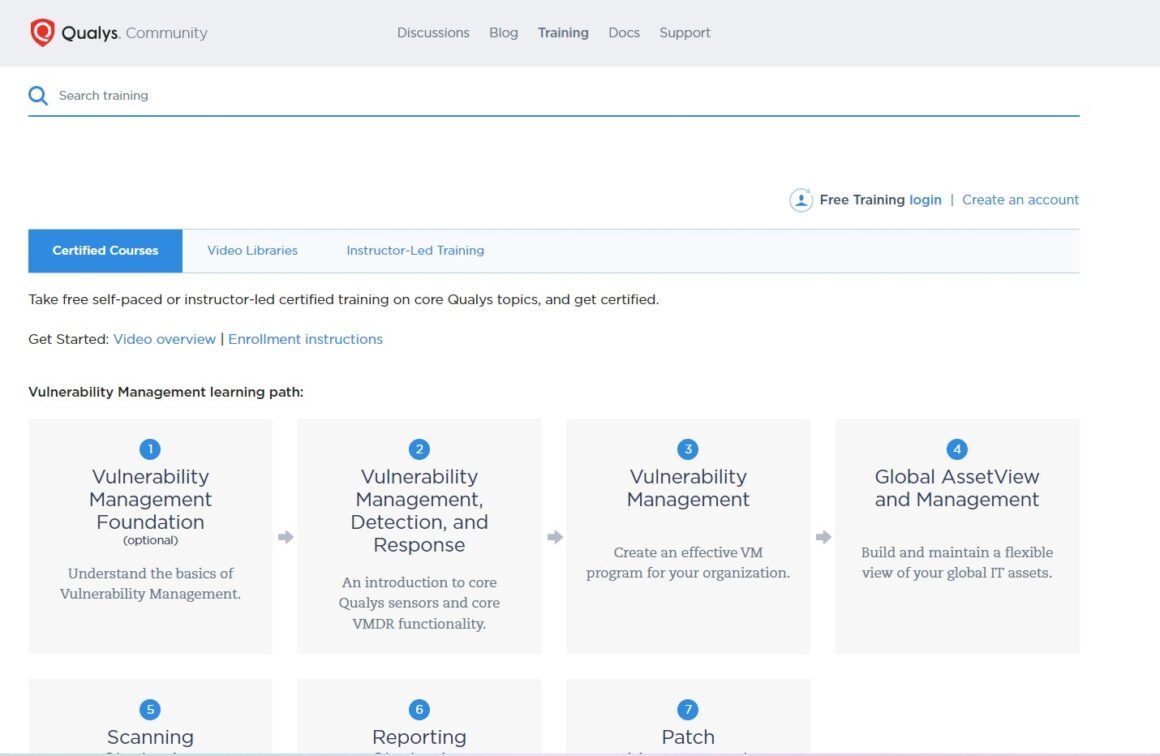Switch to the Video Libraries tab

click(252, 250)
